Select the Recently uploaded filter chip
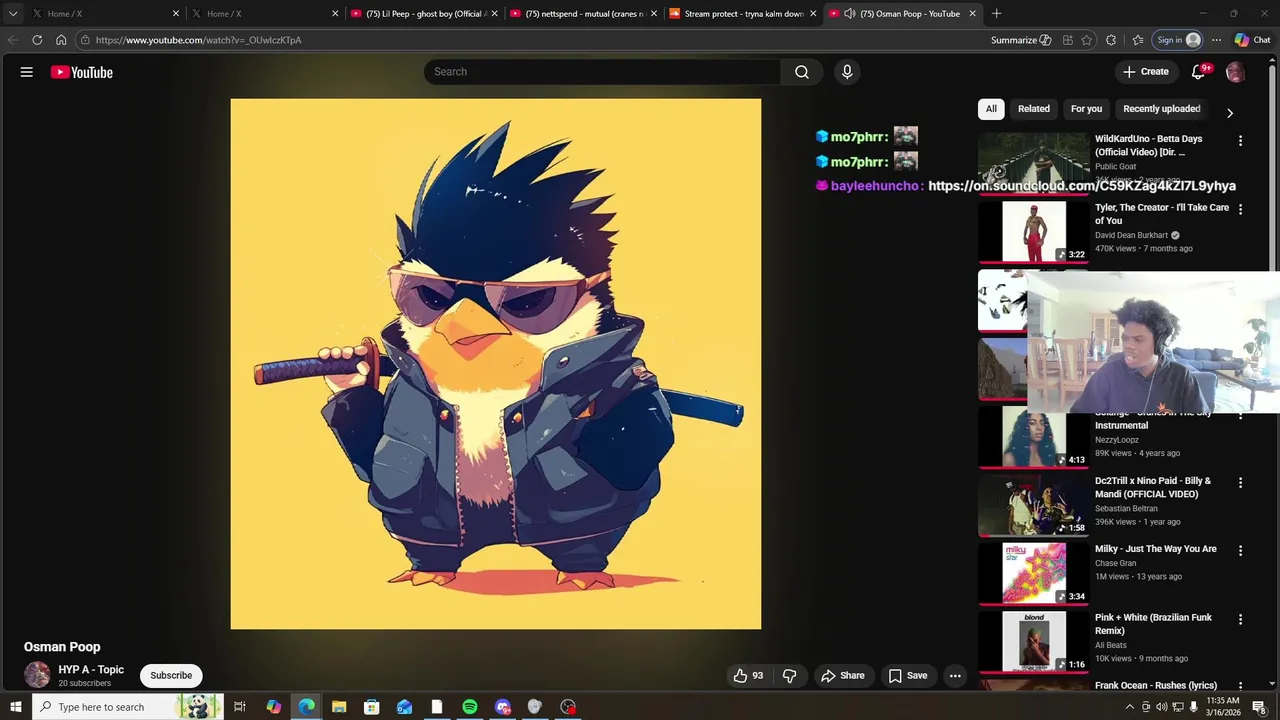The width and height of the screenshot is (1280, 720). coord(1162,109)
